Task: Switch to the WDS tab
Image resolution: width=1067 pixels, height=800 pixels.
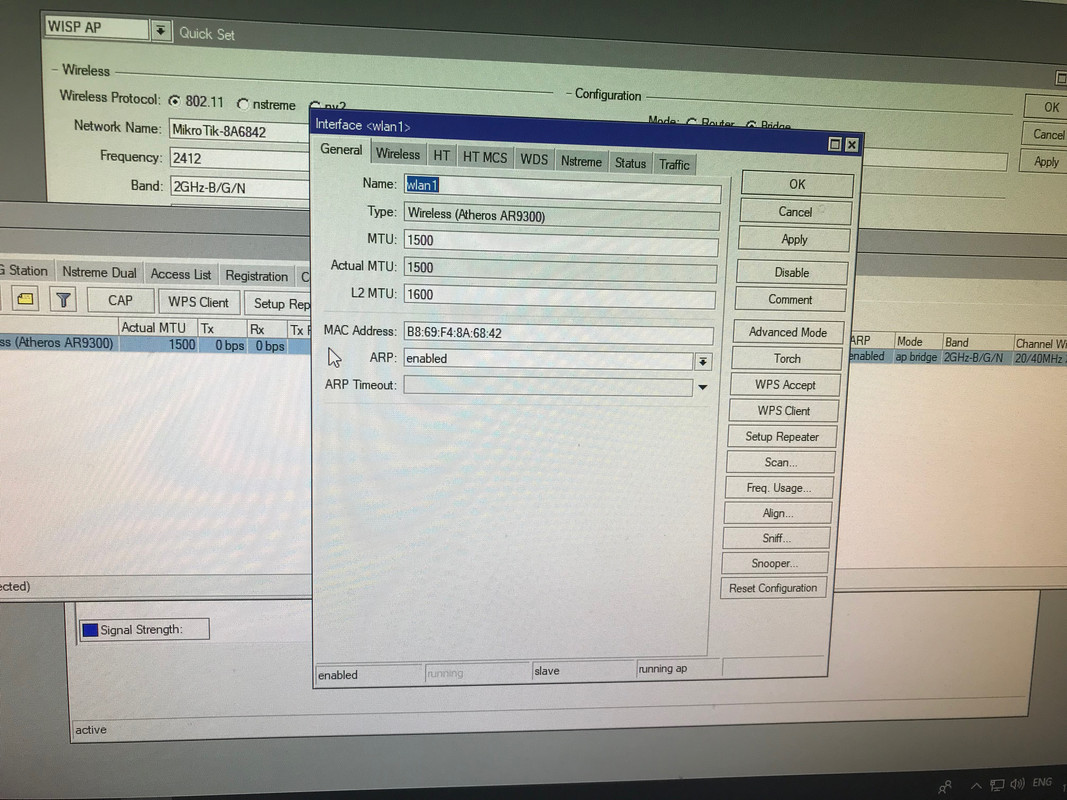Action: 534,159
